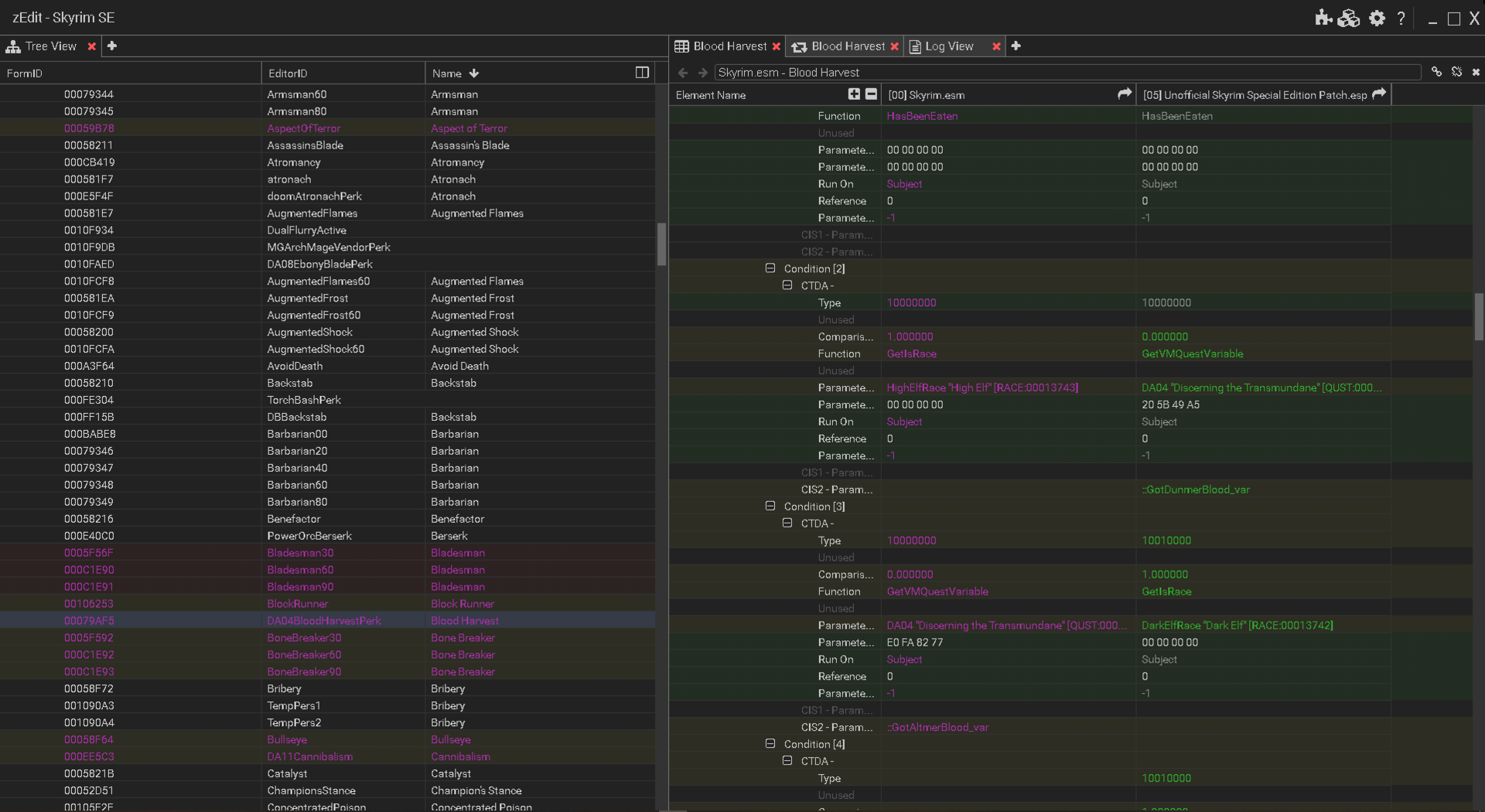Click the [00] Skyrim.esm column header label
This screenshot has height=812, width=1485.
coord(926,95)
